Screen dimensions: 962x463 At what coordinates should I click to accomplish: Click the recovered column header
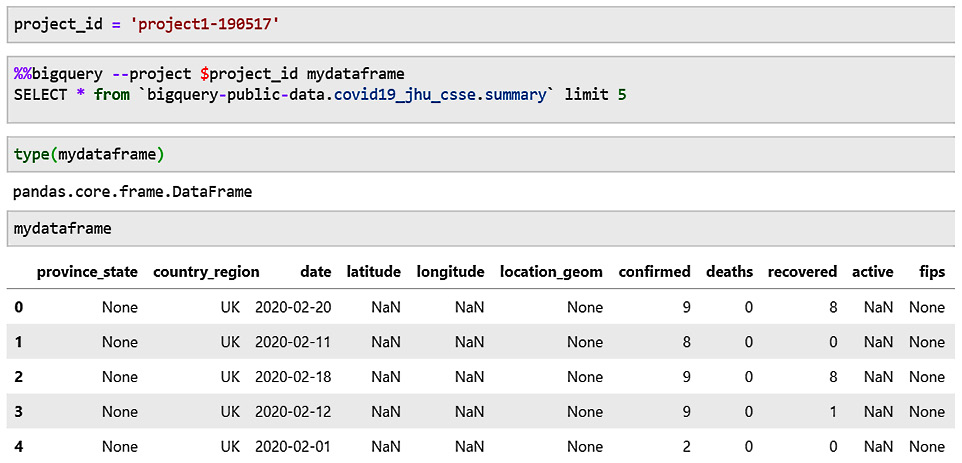tap(802, 272)
